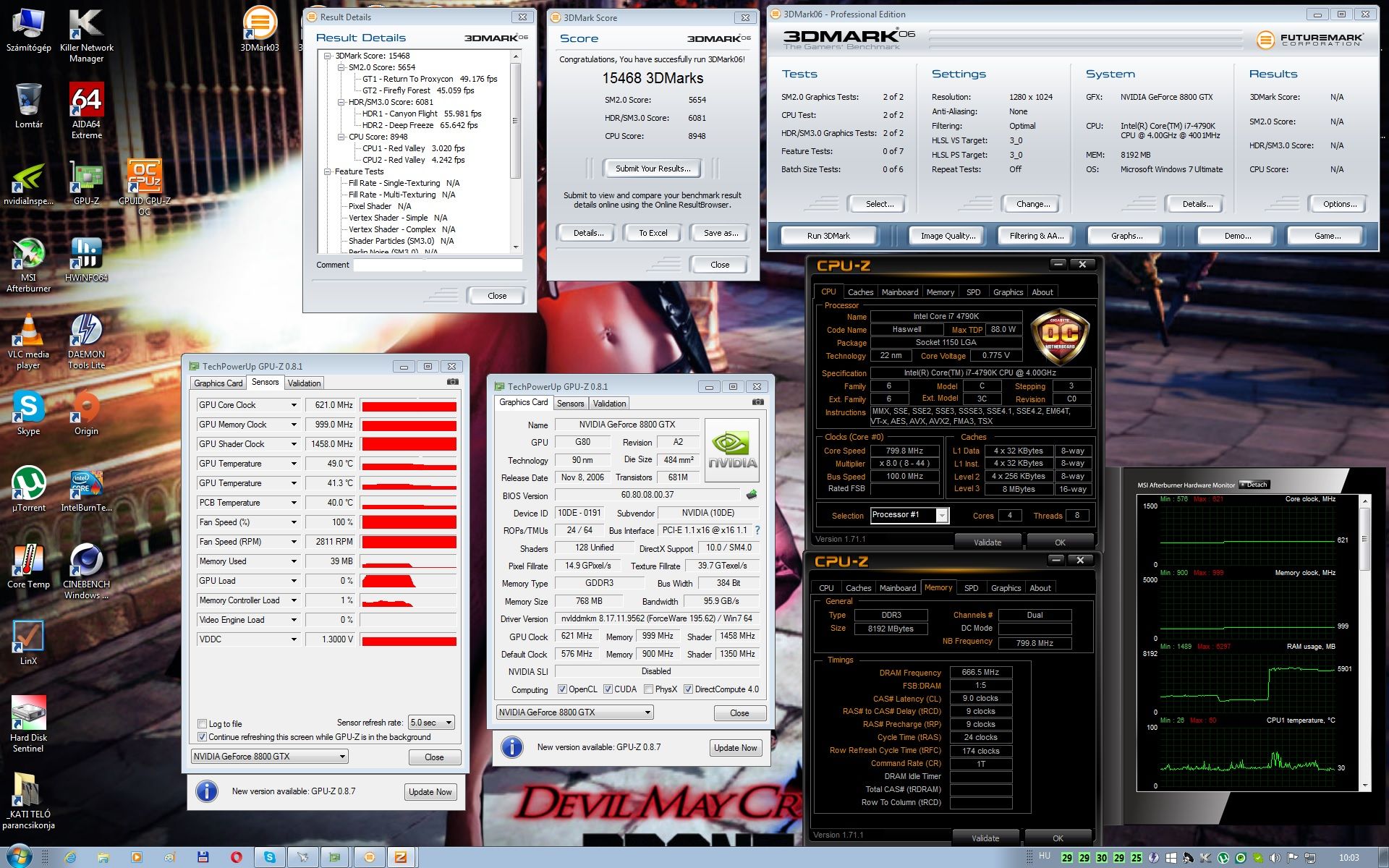Open the Skype desktop icon
The height and width of the screenshot is (868, 1389).
coord(28,414)
